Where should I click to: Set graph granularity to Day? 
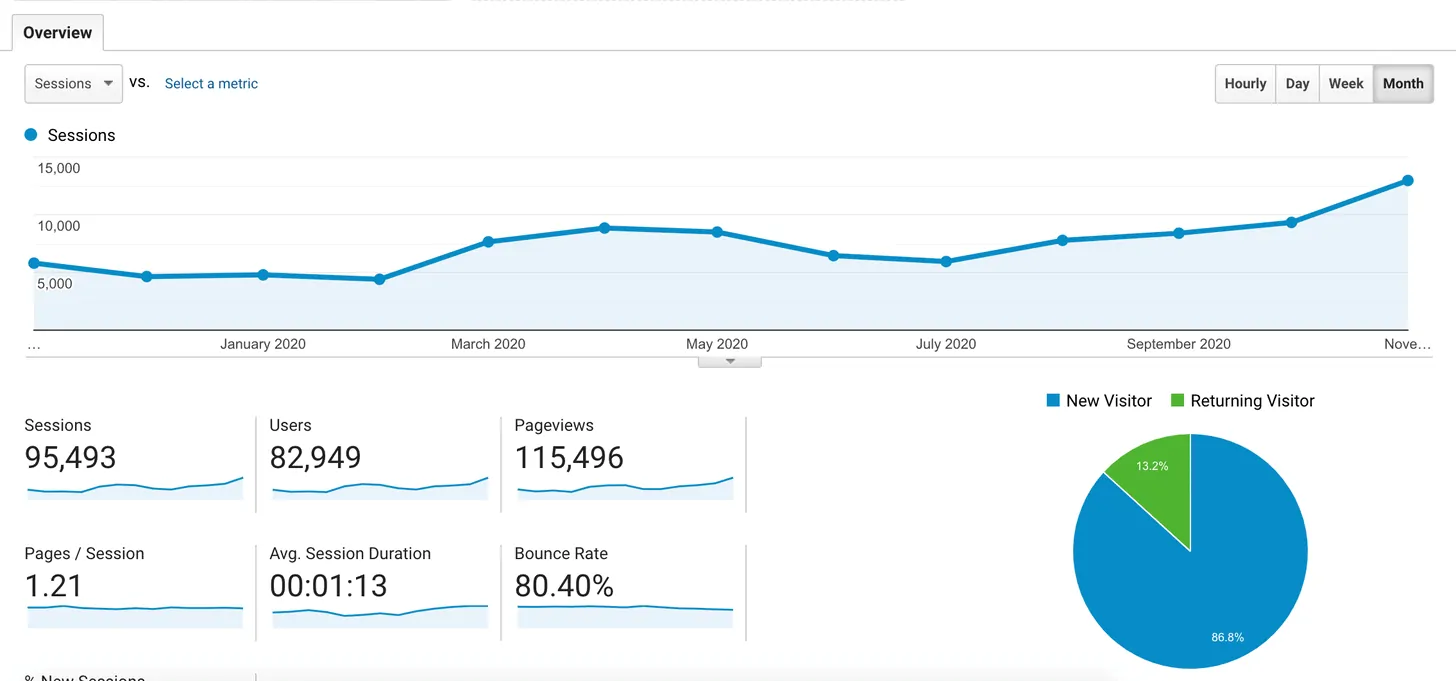(x=1297, y=84)
